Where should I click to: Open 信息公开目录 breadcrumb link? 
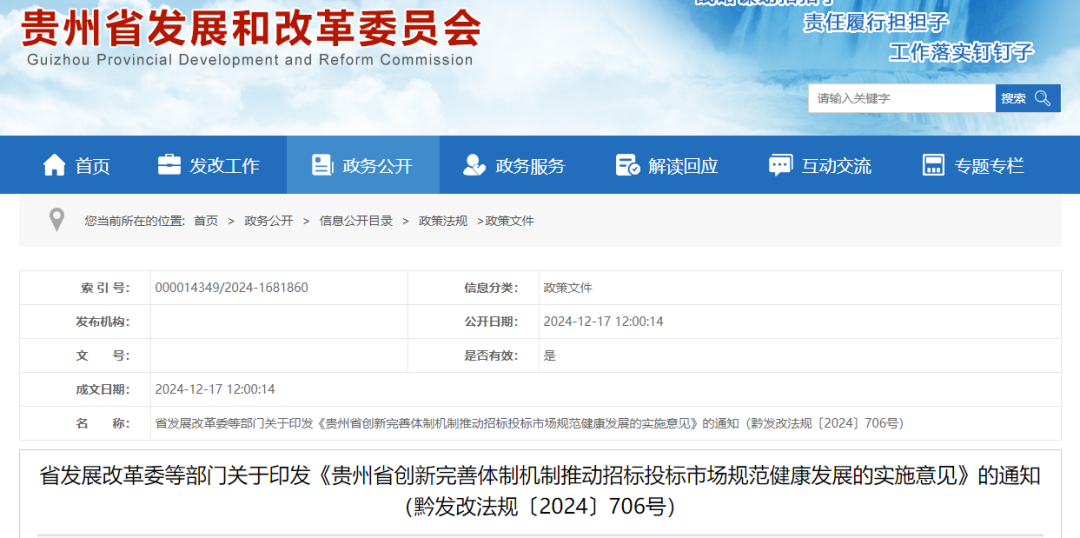pos(356,221)
